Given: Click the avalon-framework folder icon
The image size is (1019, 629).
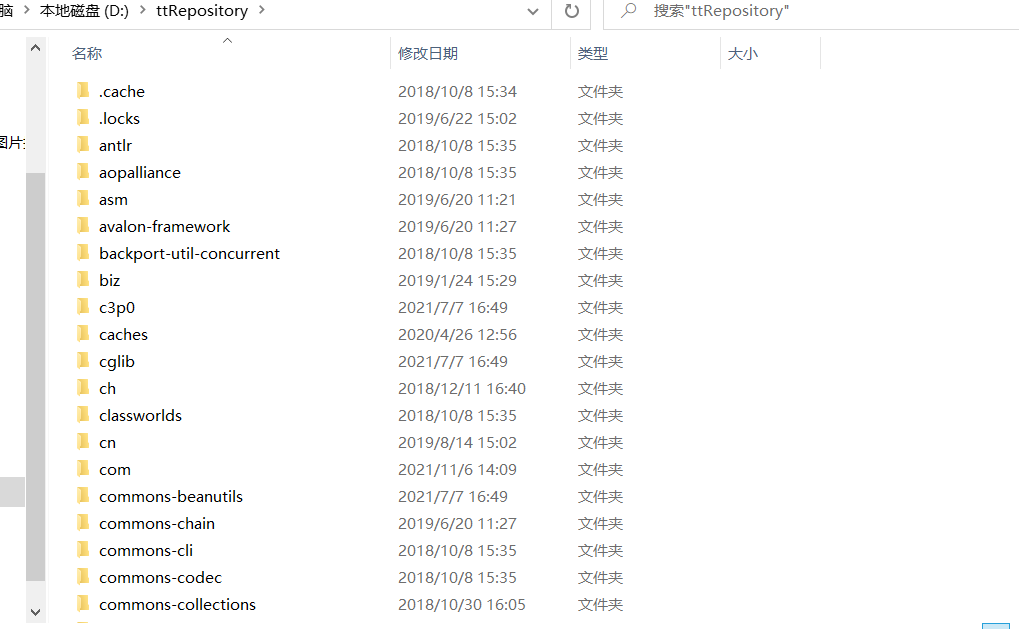Looking at the screenshot, I should coord(83,225).
